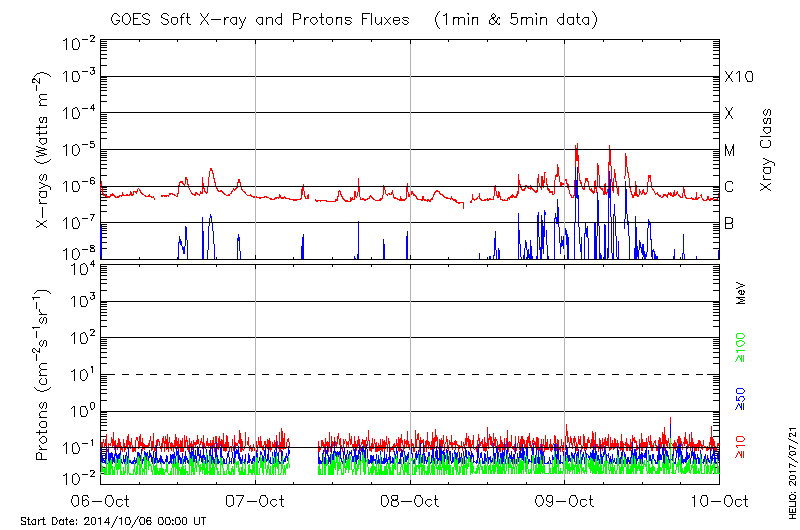Click the rotated Xray Class axis title
The image size is (800, 530).
coord(767,150)
